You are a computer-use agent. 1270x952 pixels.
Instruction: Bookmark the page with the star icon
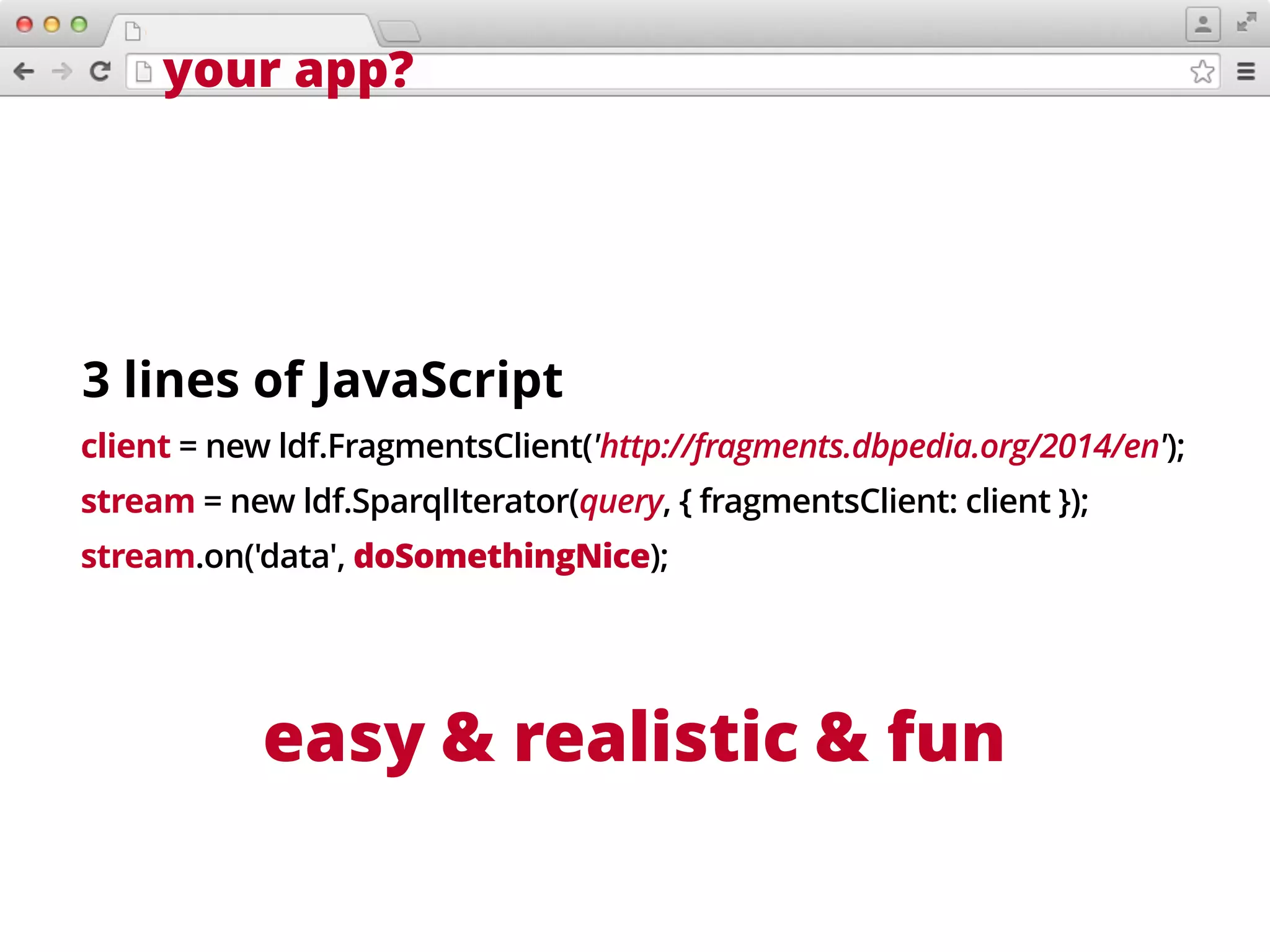(1202, 71)
